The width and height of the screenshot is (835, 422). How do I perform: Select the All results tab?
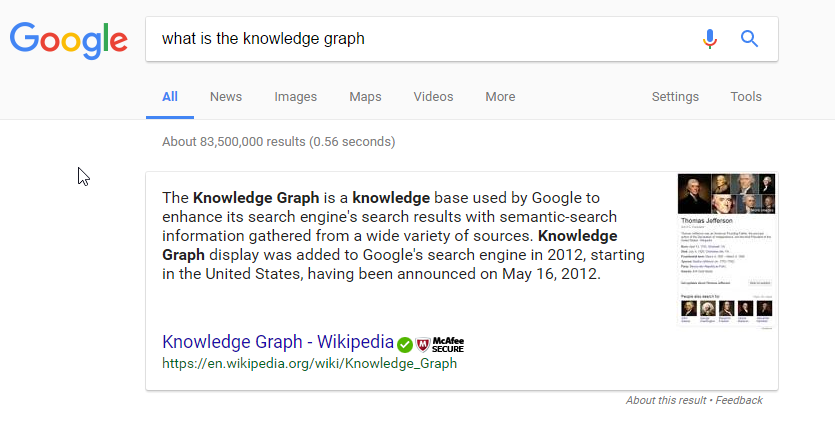click(170, 97)
